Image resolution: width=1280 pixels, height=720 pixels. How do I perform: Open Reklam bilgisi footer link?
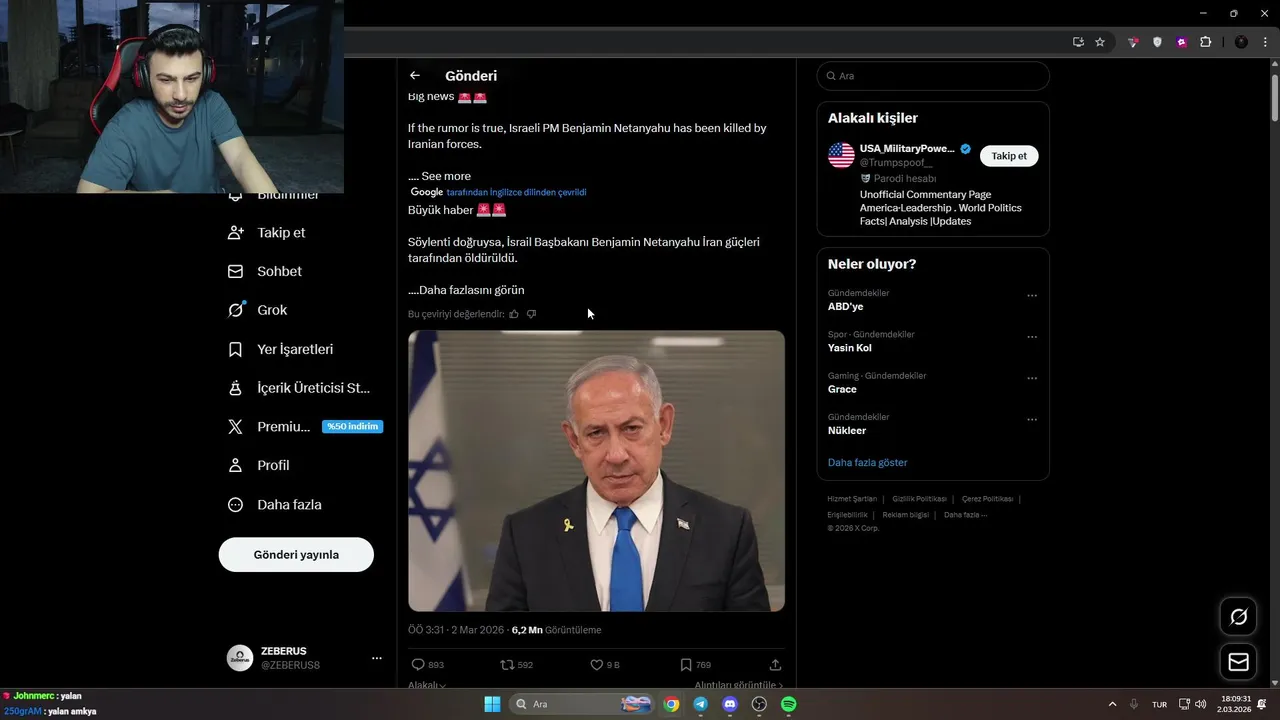coord(905,515)
